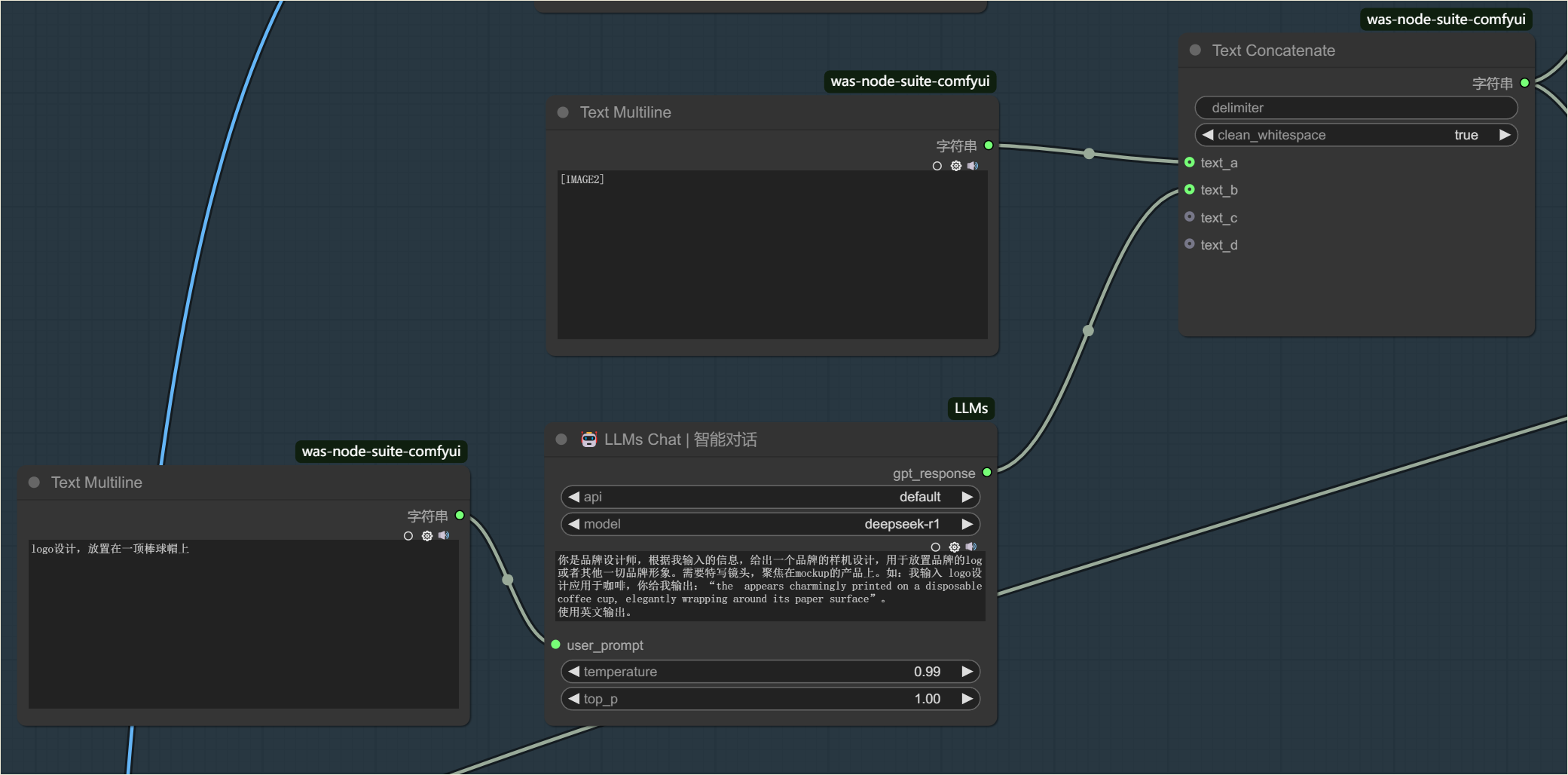
Task: Select the Text Multiline title above logo设计
Action: point(96,482)
